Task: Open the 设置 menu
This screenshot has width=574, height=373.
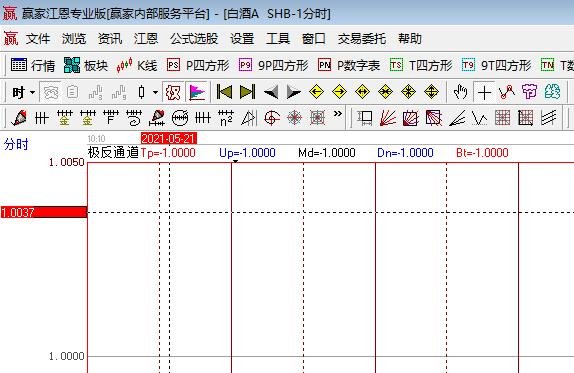Action: (242, 38)
